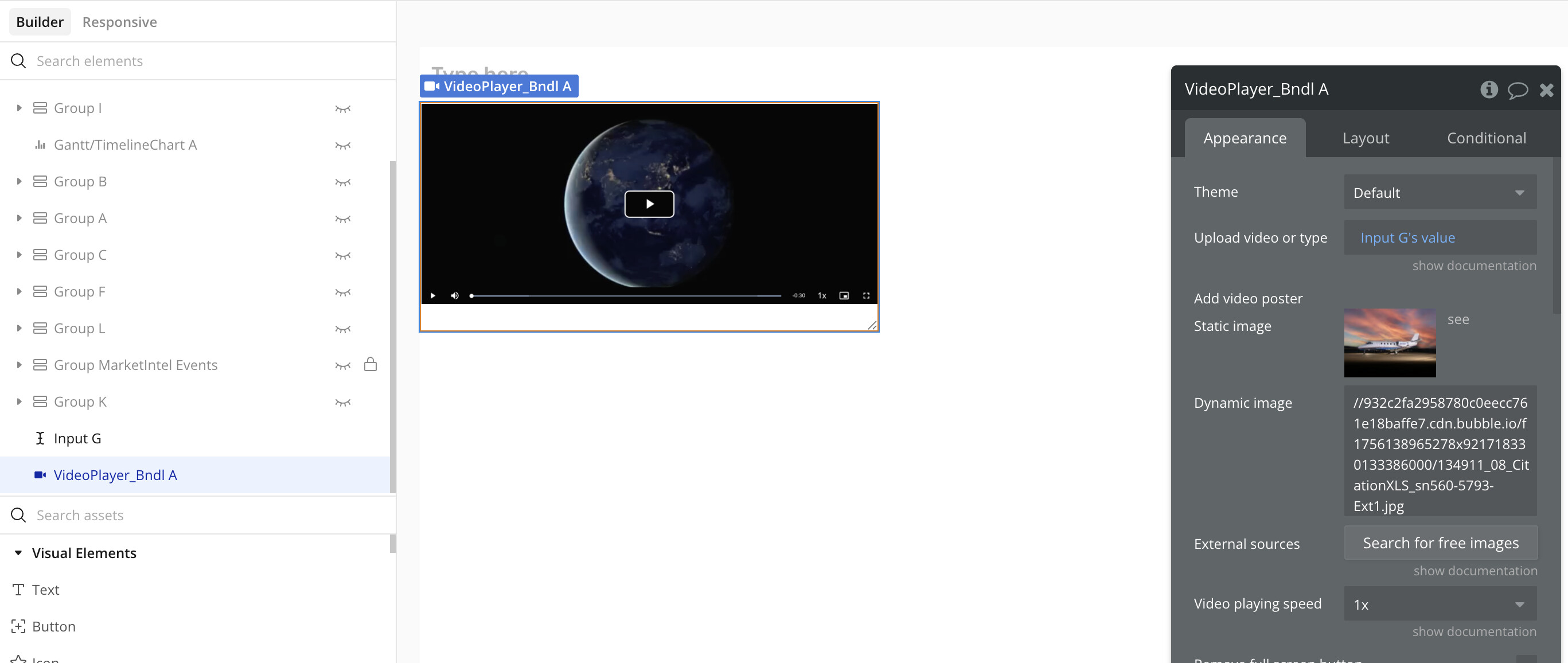Click Search for free images button
This screenshot has width=1568, height=663.
pyautogui.click(x=1440, y=543)
